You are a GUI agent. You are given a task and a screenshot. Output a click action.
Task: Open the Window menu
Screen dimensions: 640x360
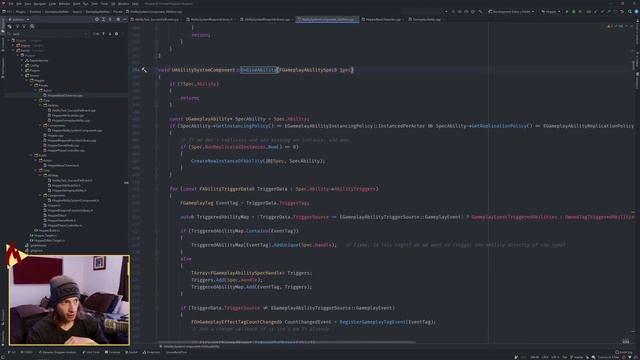(x=124, y=4)
